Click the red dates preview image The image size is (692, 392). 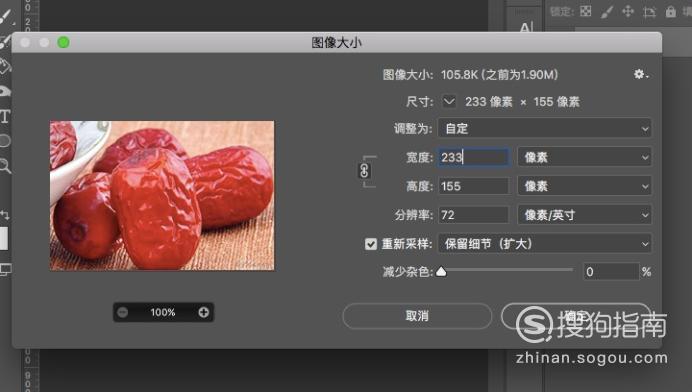pos(162,196)
